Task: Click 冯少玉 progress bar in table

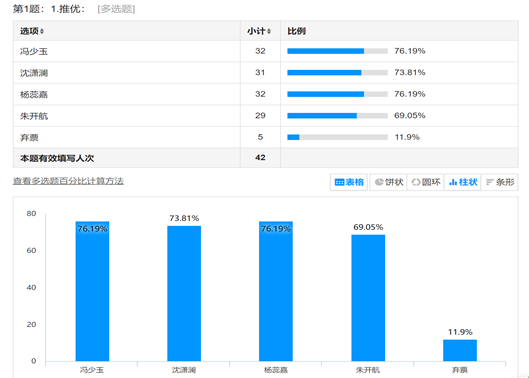Action: (x=337, y=51)
